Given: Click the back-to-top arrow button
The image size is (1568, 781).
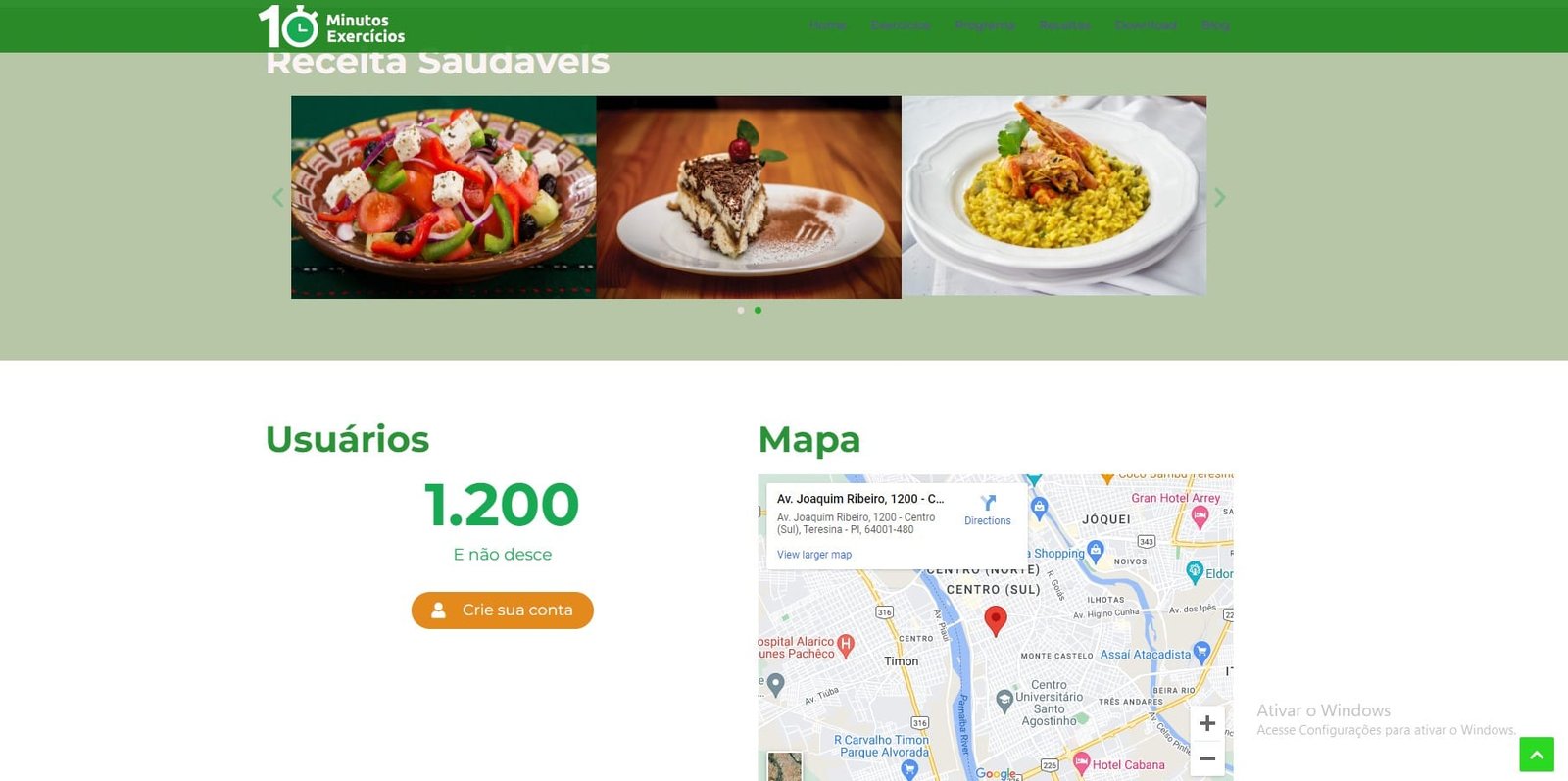Looking at the screenshot, I should coord(1537,755).
